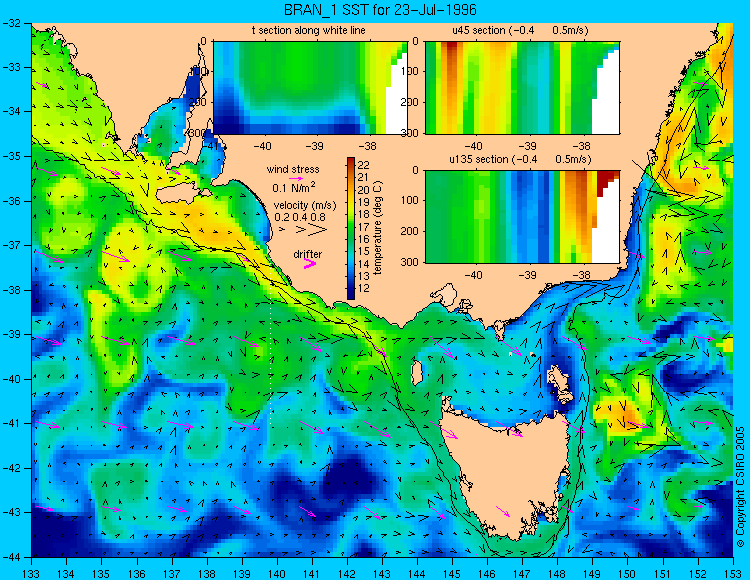Click the 'wind stress' legend label

pyautogui.click(x=293, y=169)
